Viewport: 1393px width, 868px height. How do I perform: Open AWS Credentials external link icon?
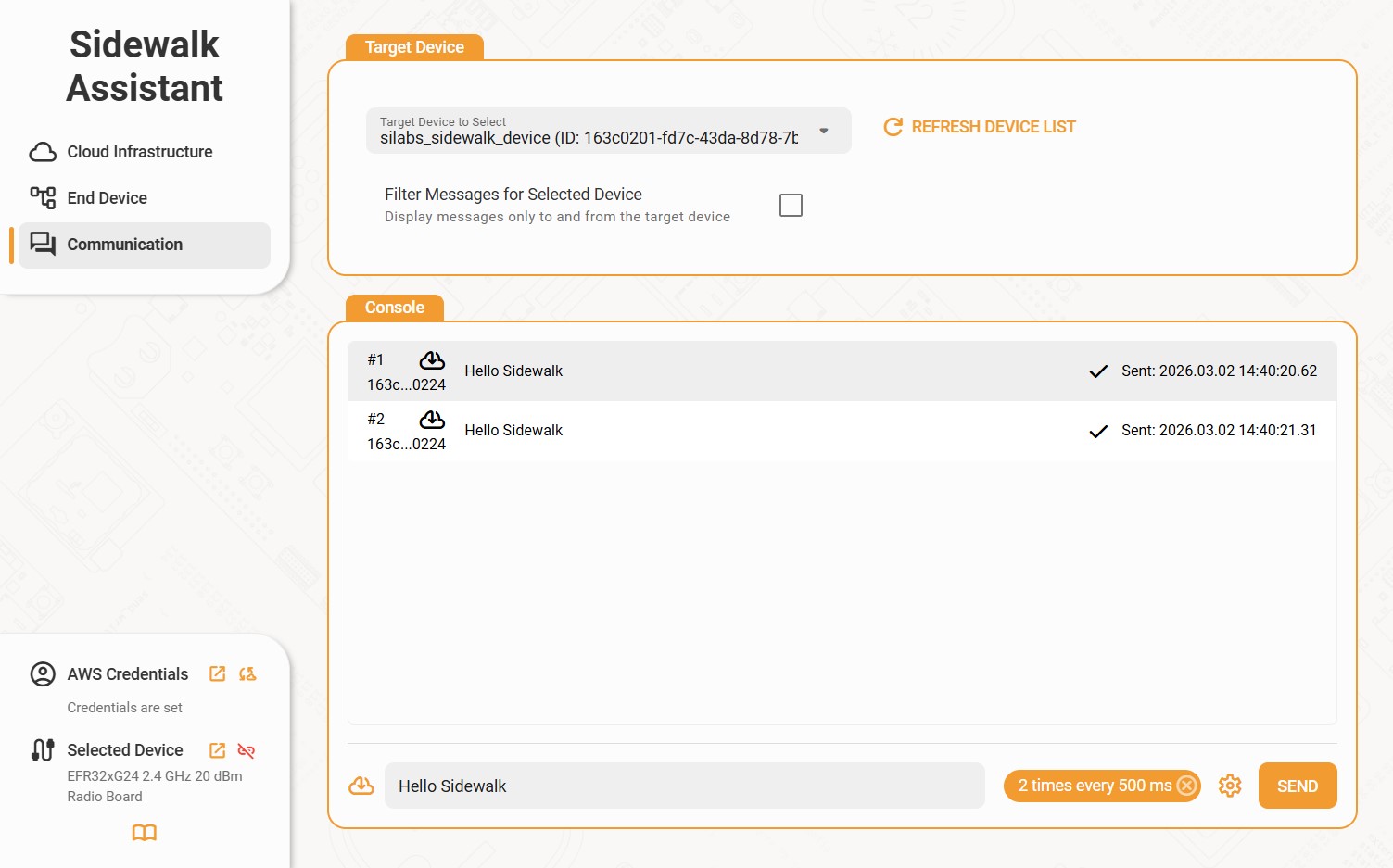coord(217,674)
